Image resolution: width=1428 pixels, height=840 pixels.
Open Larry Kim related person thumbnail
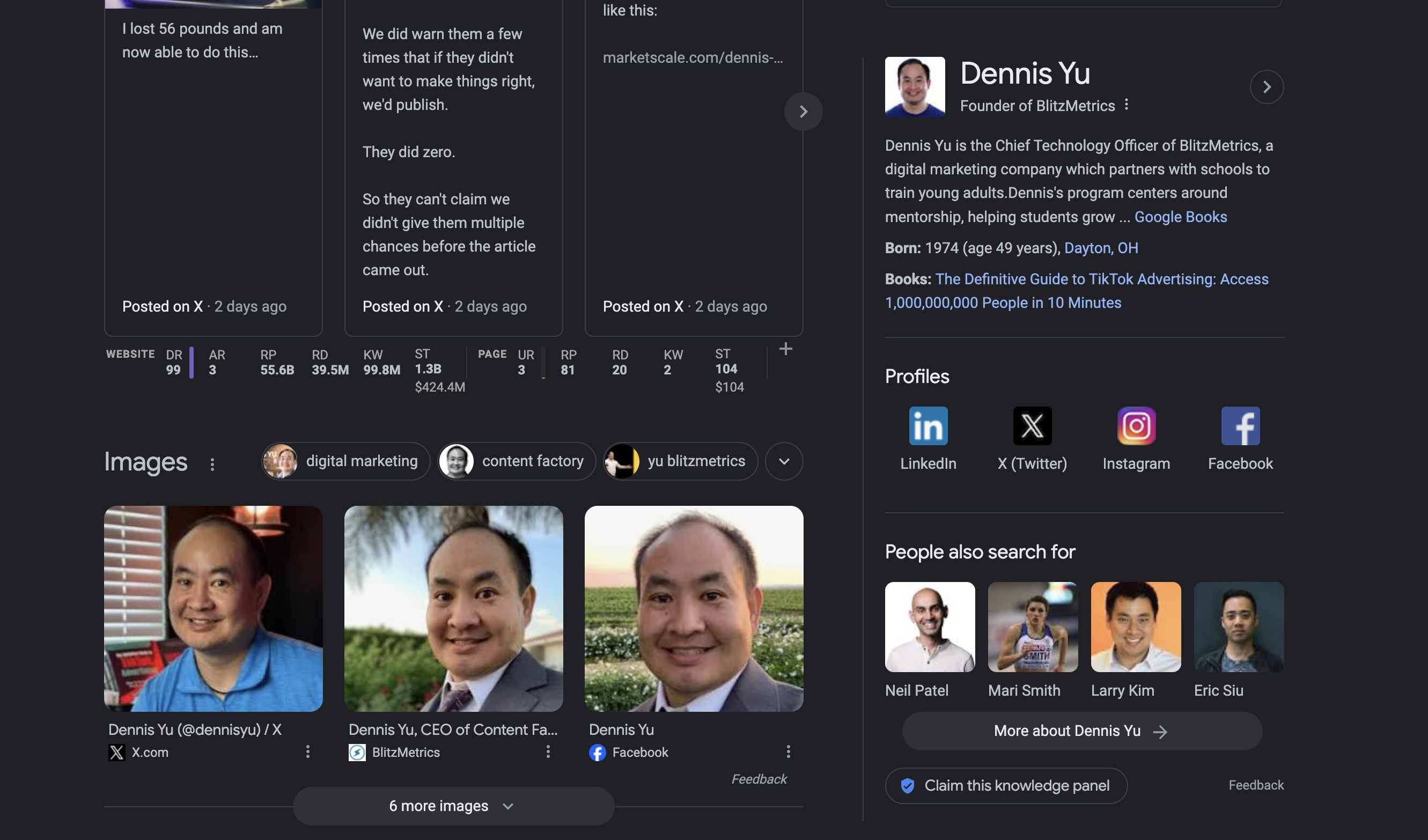pos(1136,627)
